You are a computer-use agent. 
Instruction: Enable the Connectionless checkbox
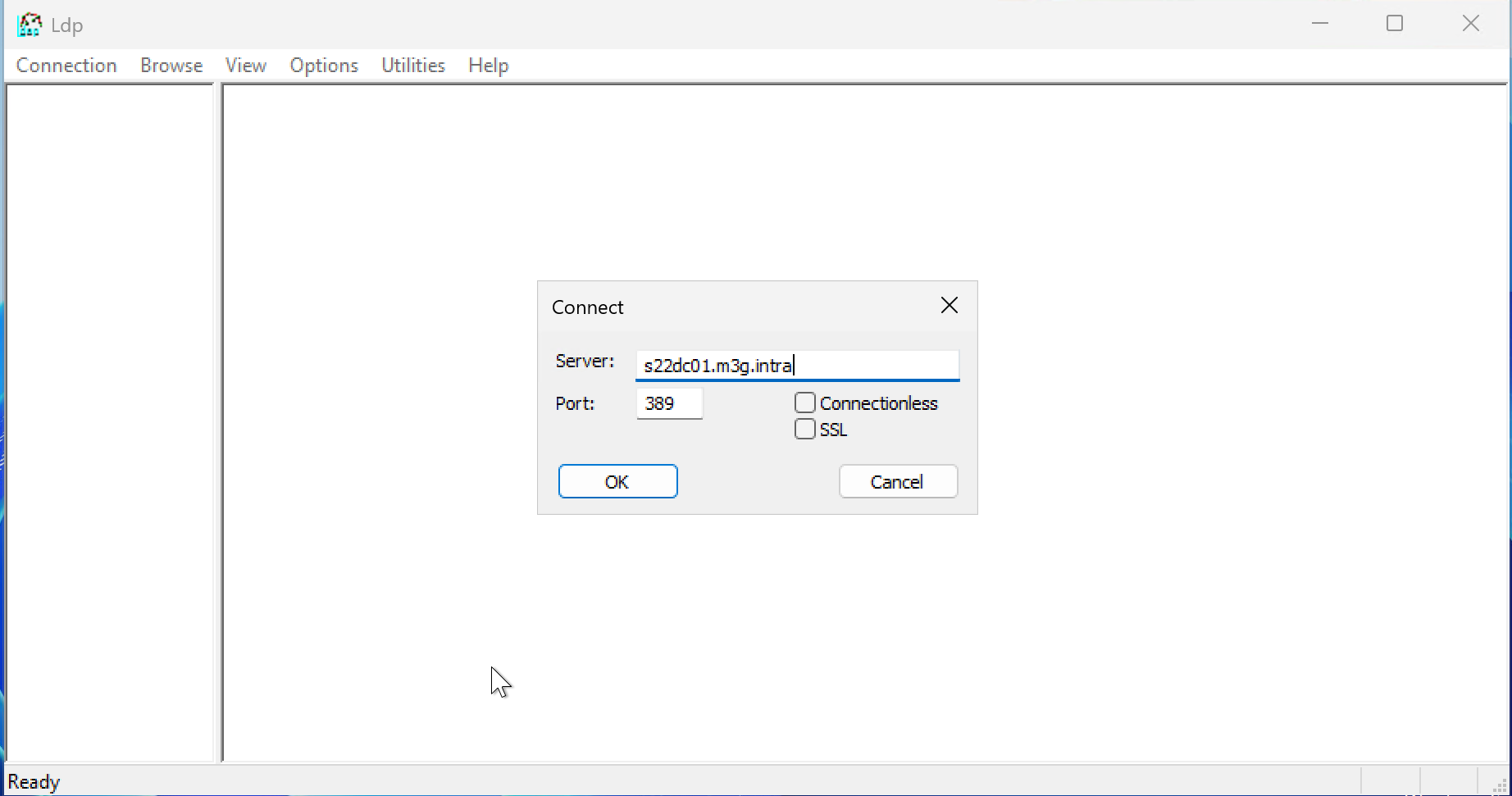[x=805, y=403]
